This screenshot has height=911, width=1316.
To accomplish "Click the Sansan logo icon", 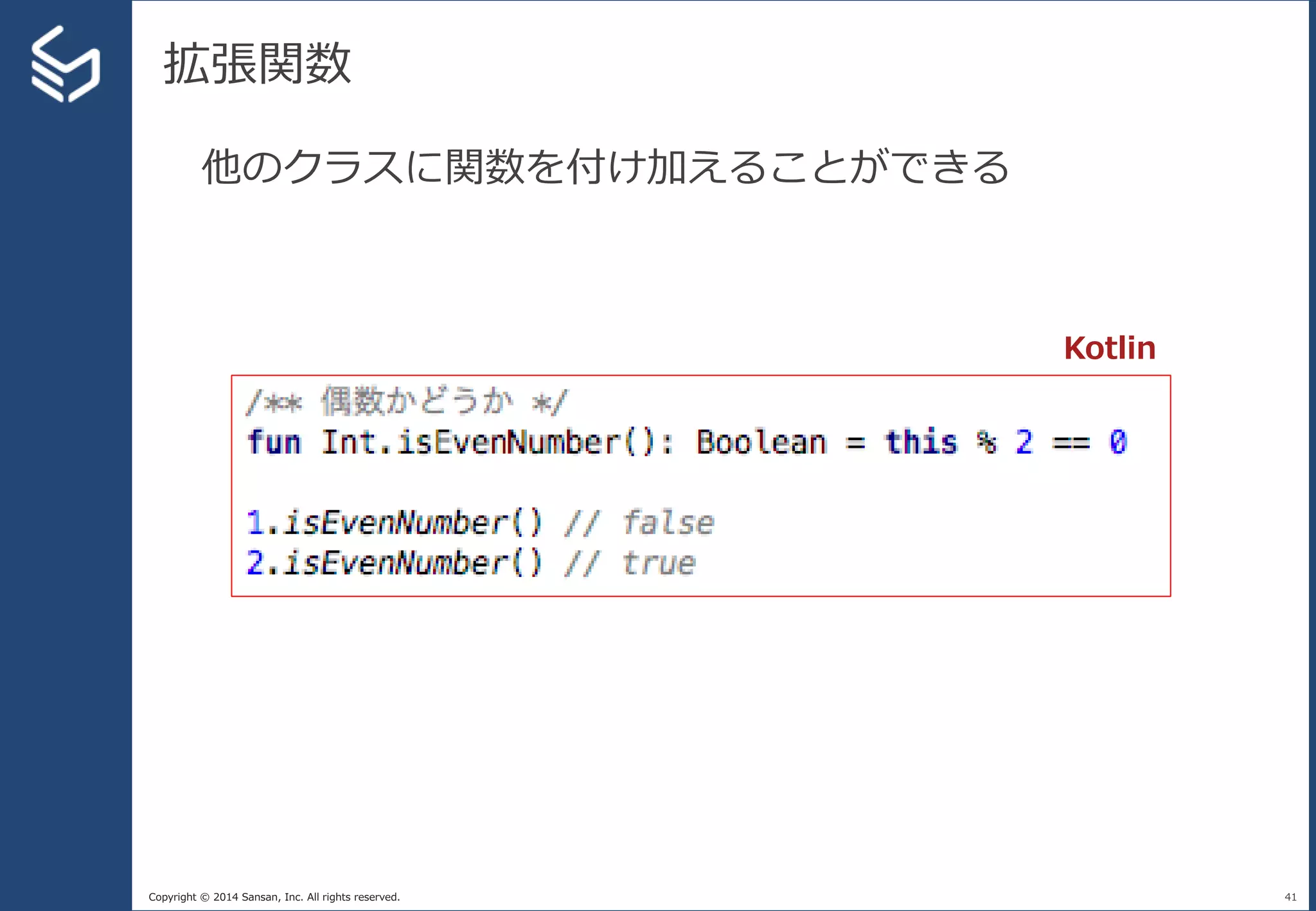I will 66,64.
